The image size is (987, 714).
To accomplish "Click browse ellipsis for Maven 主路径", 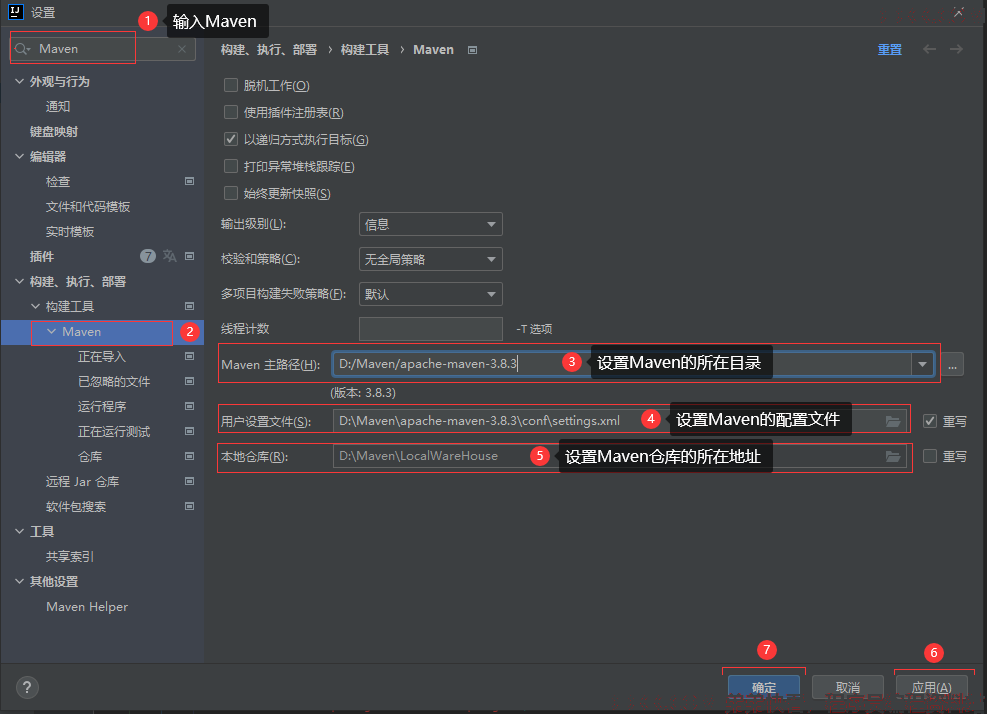I will pyautogui.click(x=952, y=364).
